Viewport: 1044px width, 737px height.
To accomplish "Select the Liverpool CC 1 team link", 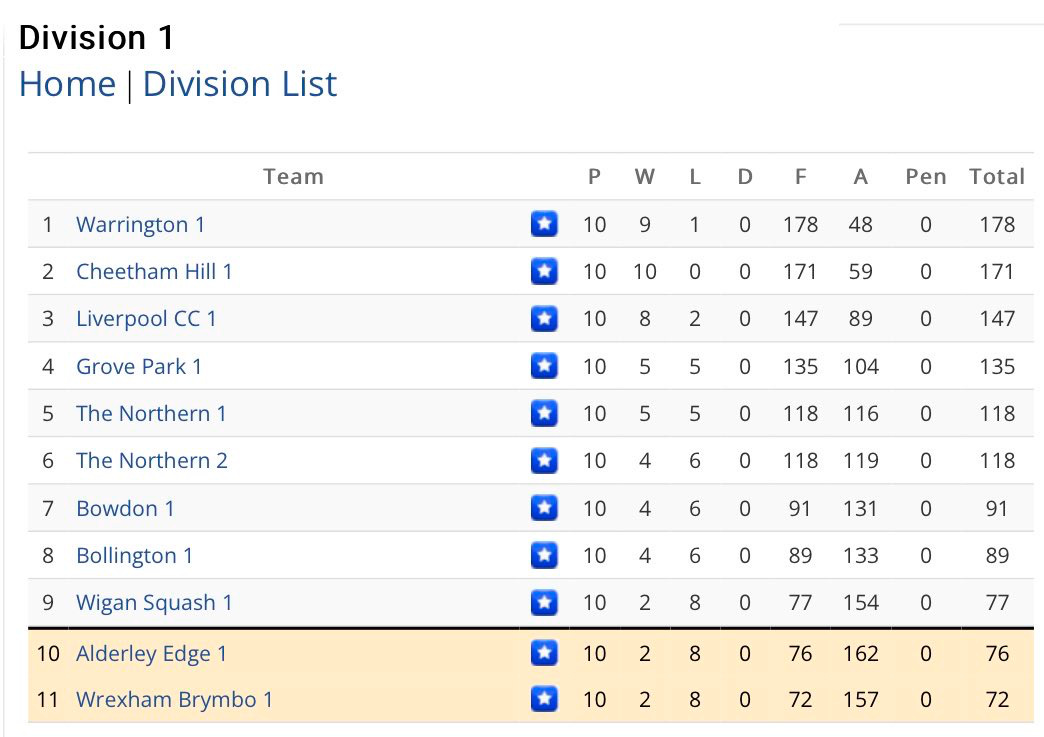I will (146, 319).
